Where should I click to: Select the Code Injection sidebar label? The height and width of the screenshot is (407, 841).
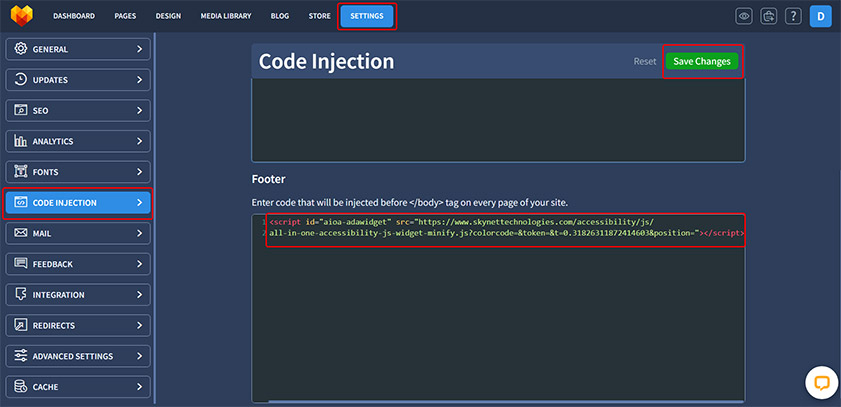click(65, 203)
